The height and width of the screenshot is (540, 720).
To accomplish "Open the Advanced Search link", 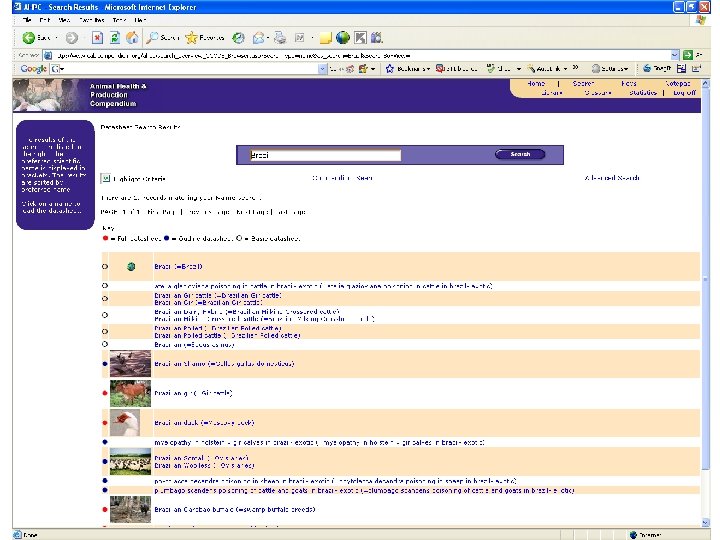I will [612, 178].
